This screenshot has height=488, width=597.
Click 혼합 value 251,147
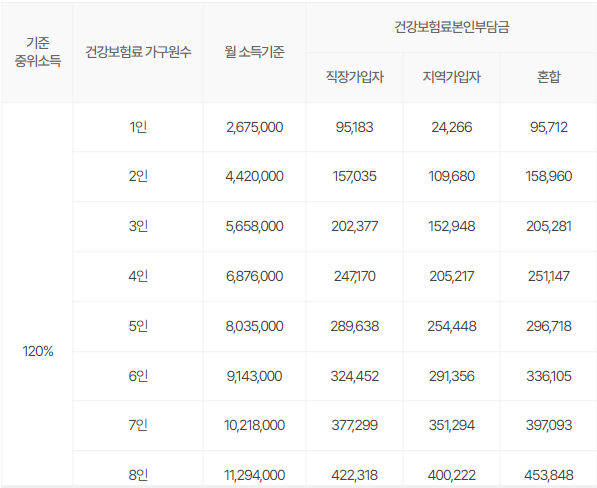549,276
